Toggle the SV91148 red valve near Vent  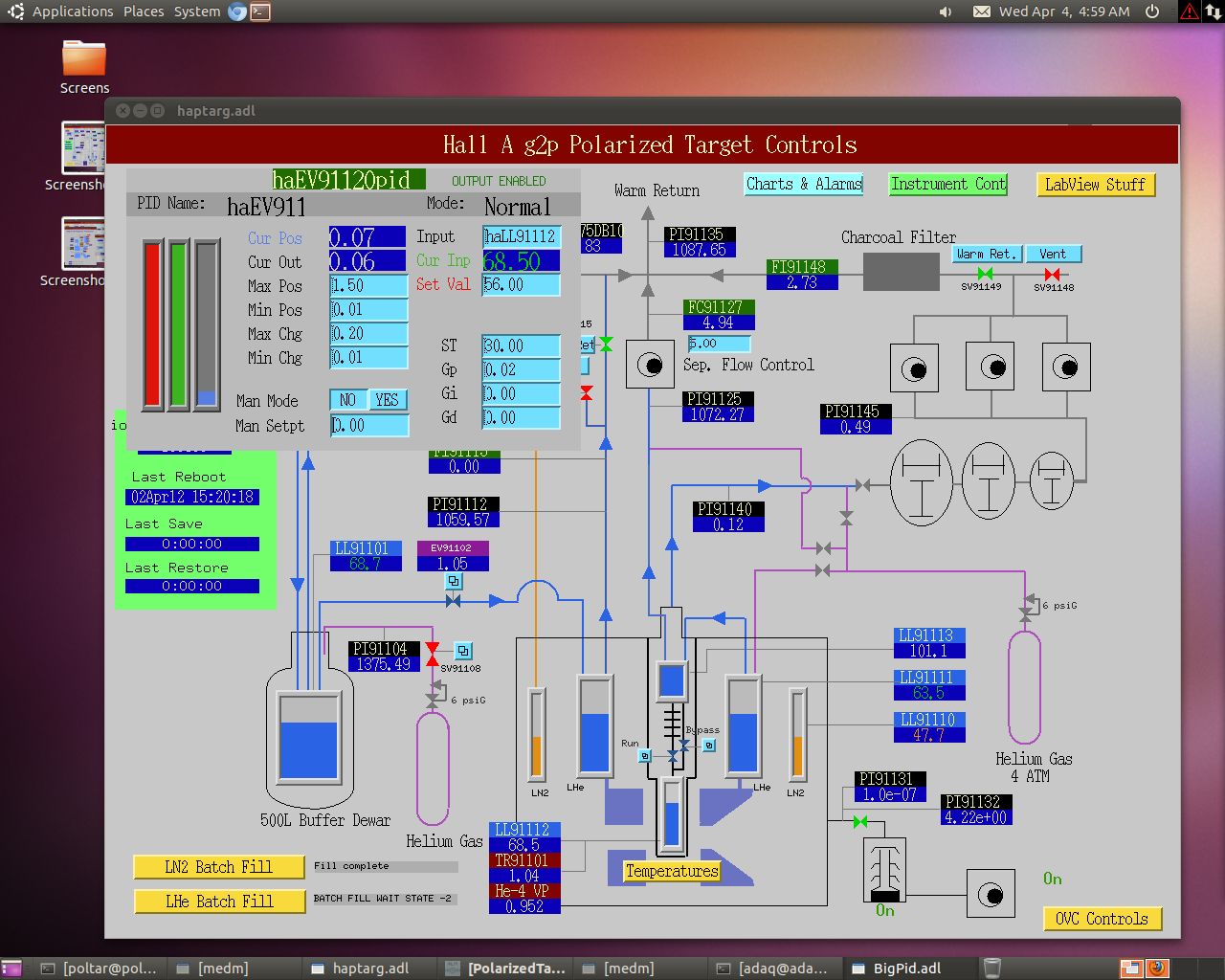(x=1052, y=274)
